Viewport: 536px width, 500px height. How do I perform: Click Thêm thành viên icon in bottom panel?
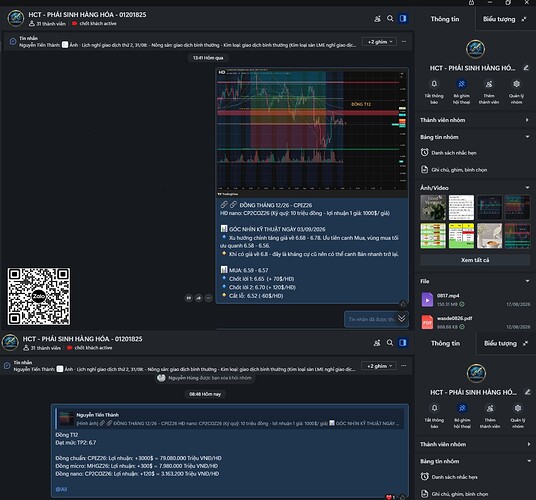tap(490, 408)
